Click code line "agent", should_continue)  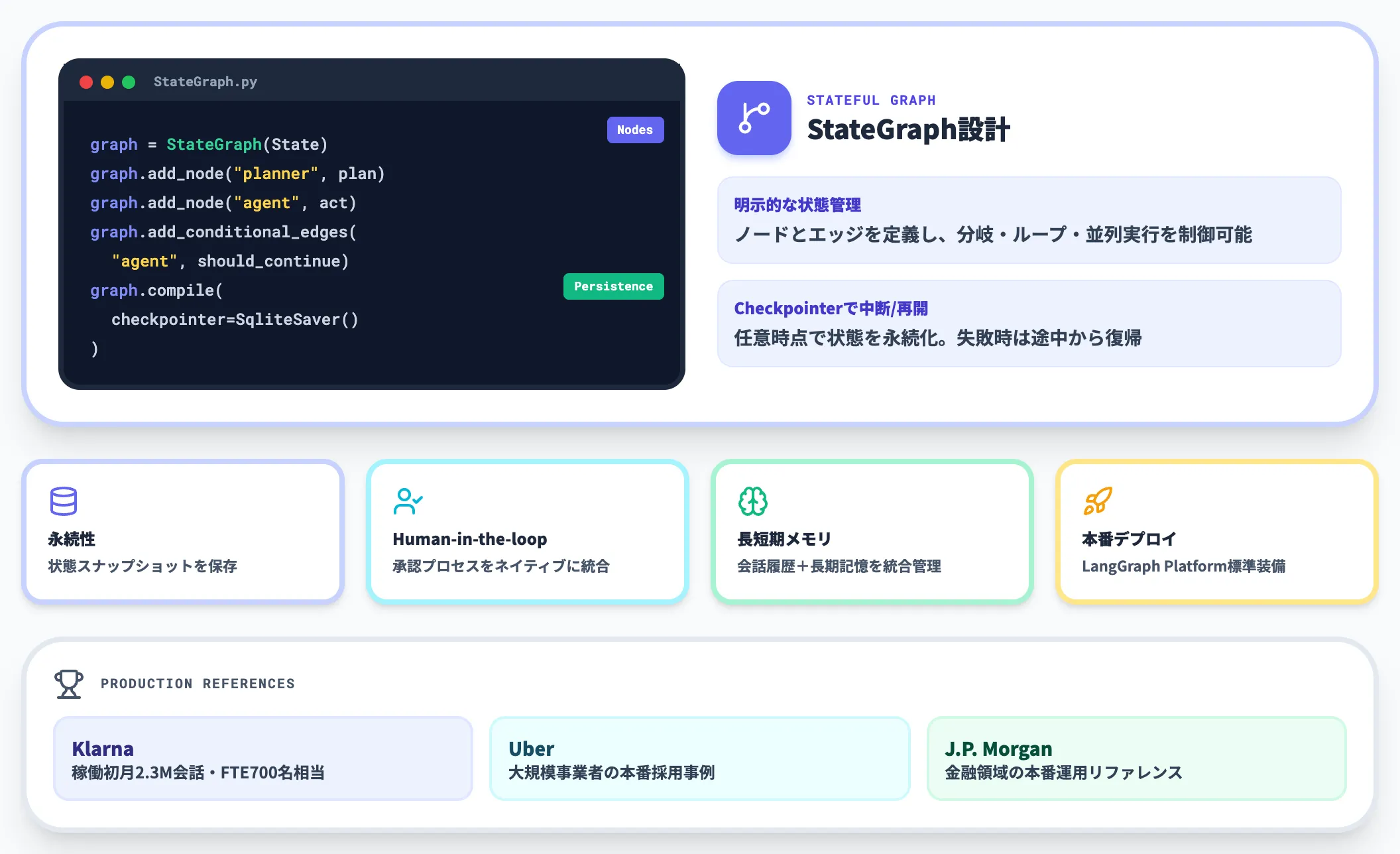[230, 261]
